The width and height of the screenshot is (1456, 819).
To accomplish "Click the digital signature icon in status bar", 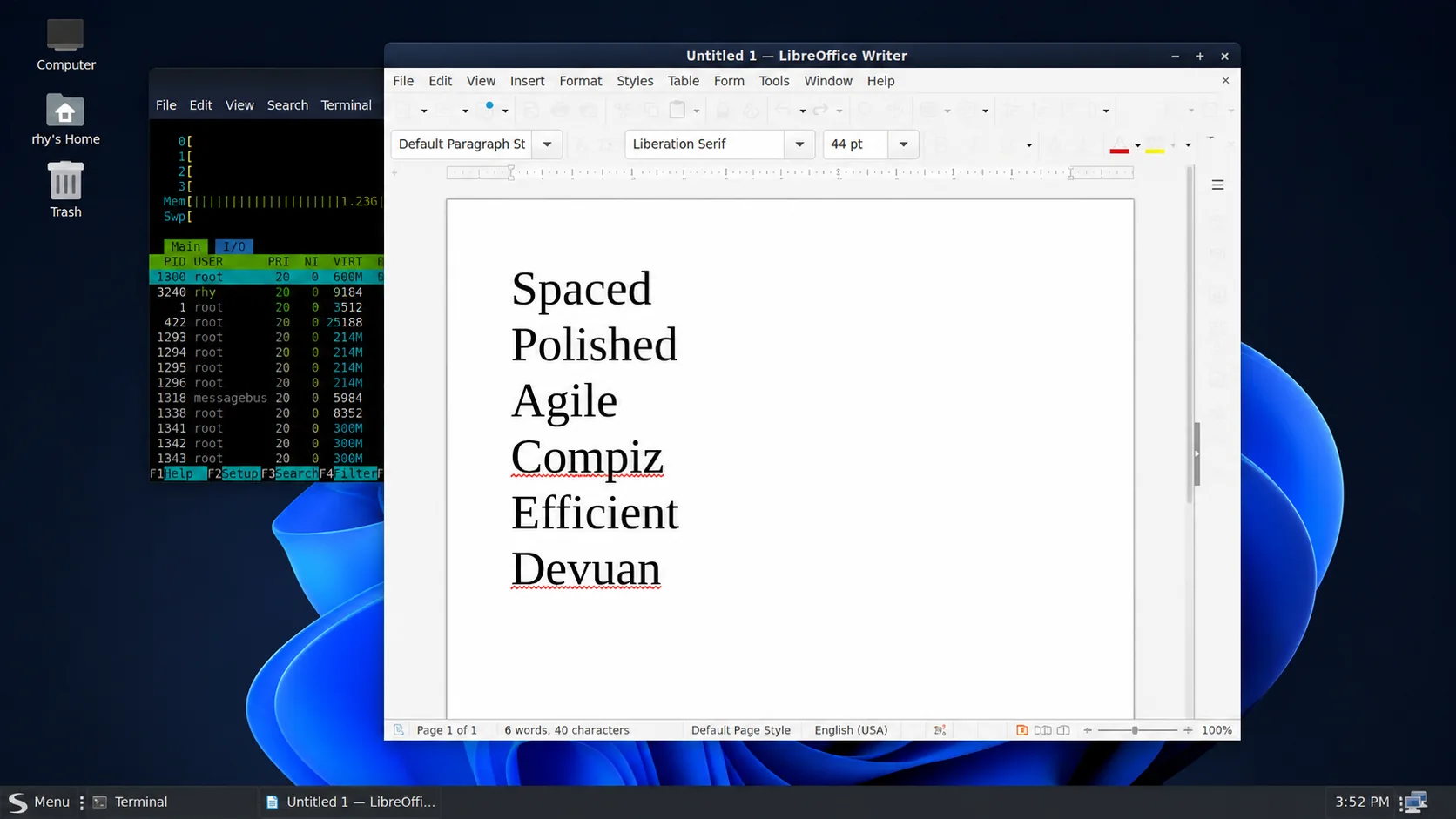I will click(x=940, y=730).
